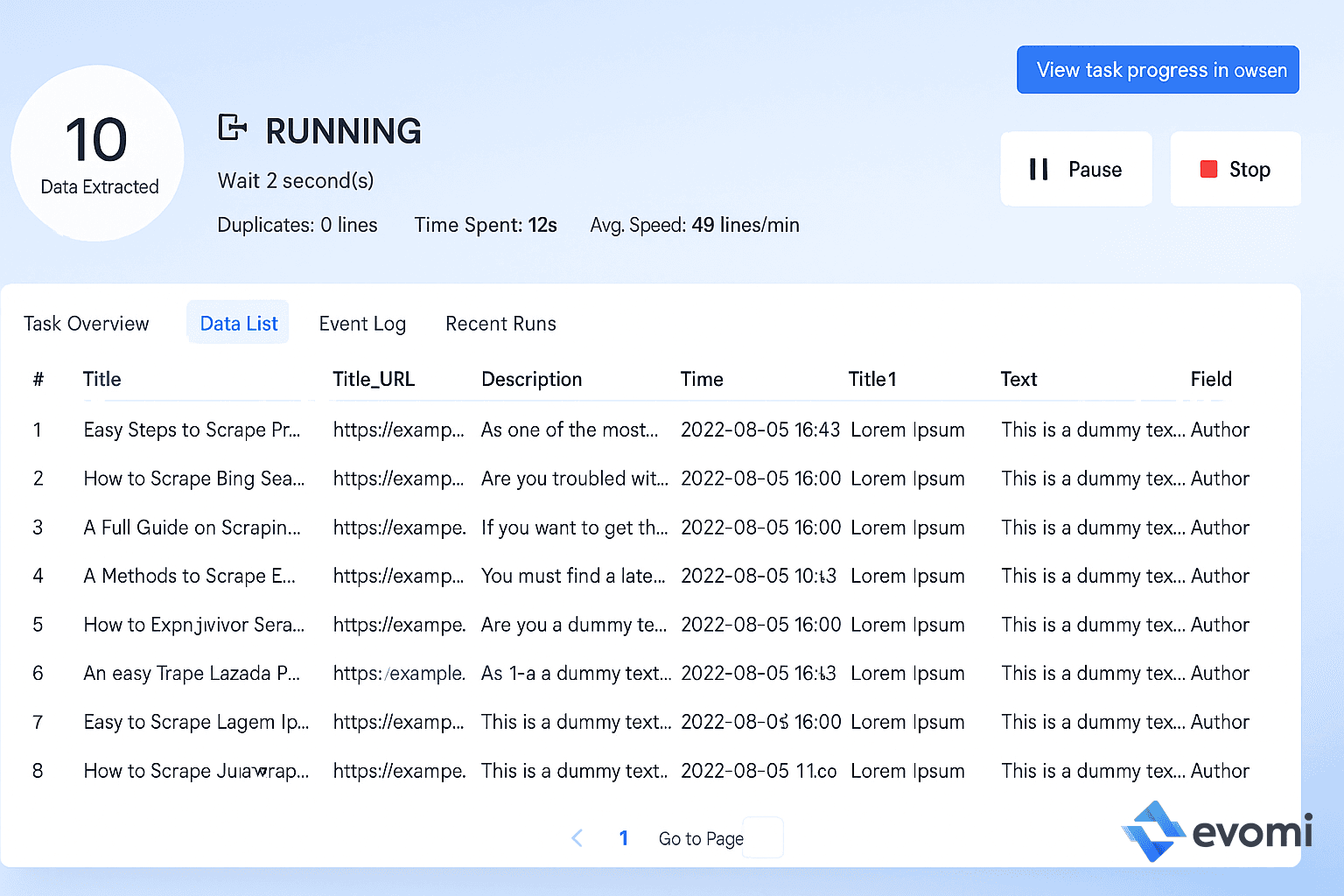Pause the running task

tap(1076, 169)
